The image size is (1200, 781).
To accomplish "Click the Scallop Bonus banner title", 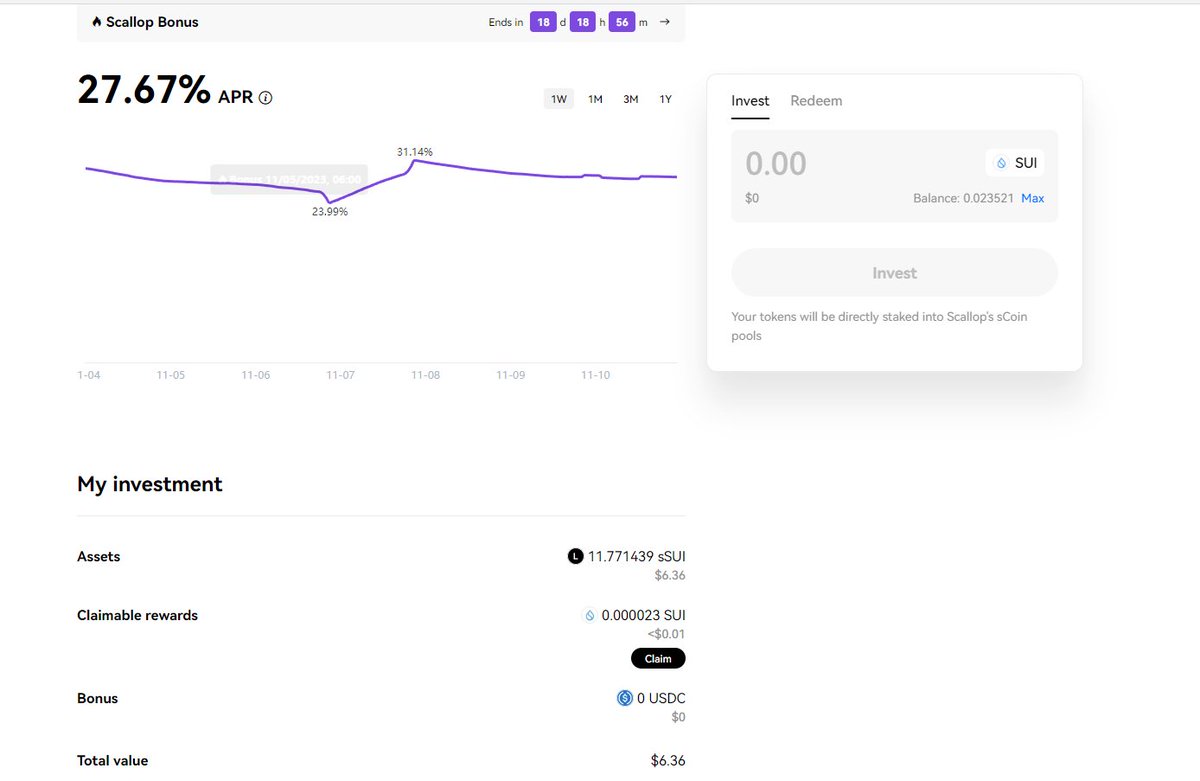I will coord(152,22).
